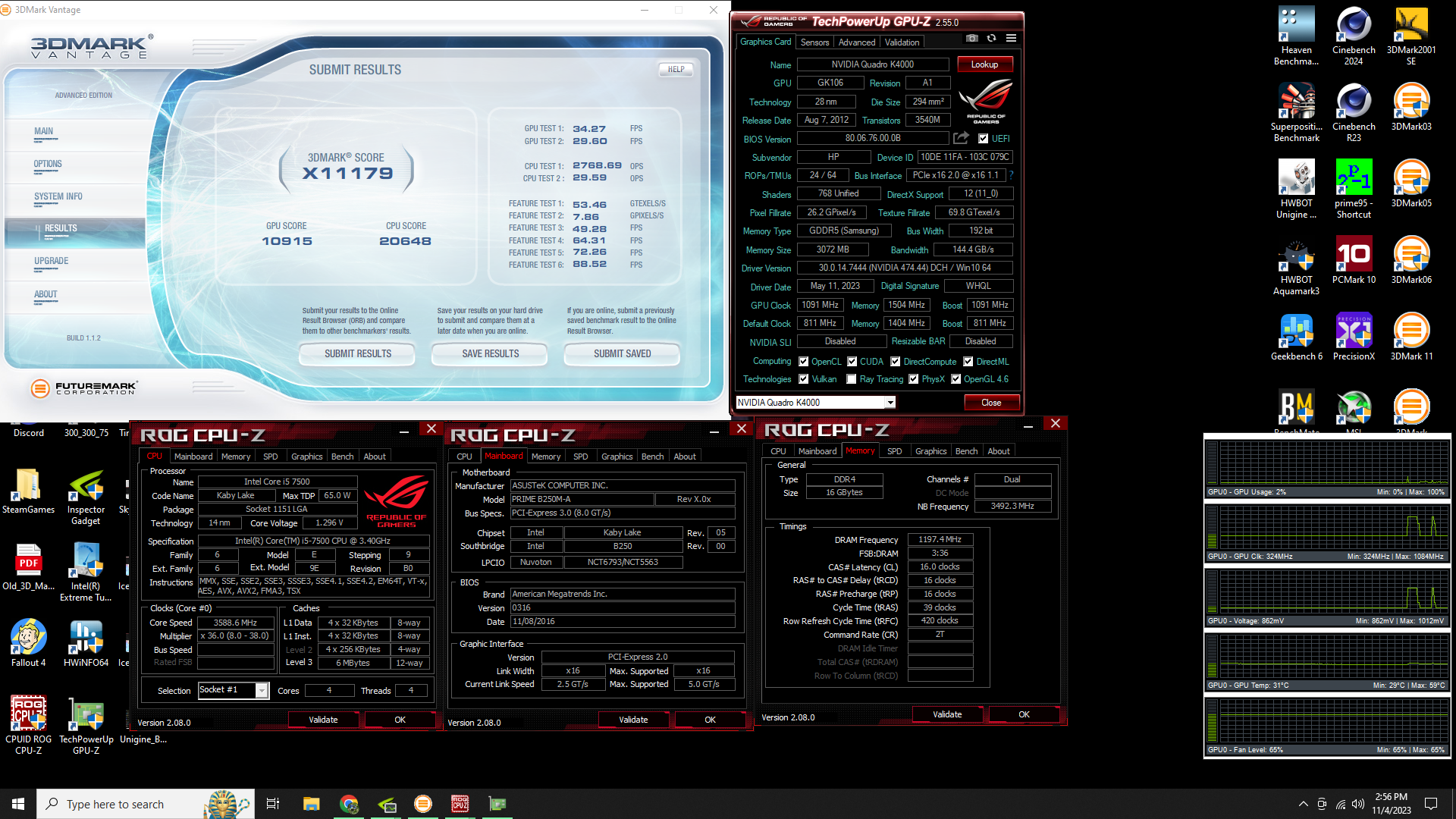This screenshot has width=1456, height=819.
Task: Click Windows Start button
Action: (18, 804)
